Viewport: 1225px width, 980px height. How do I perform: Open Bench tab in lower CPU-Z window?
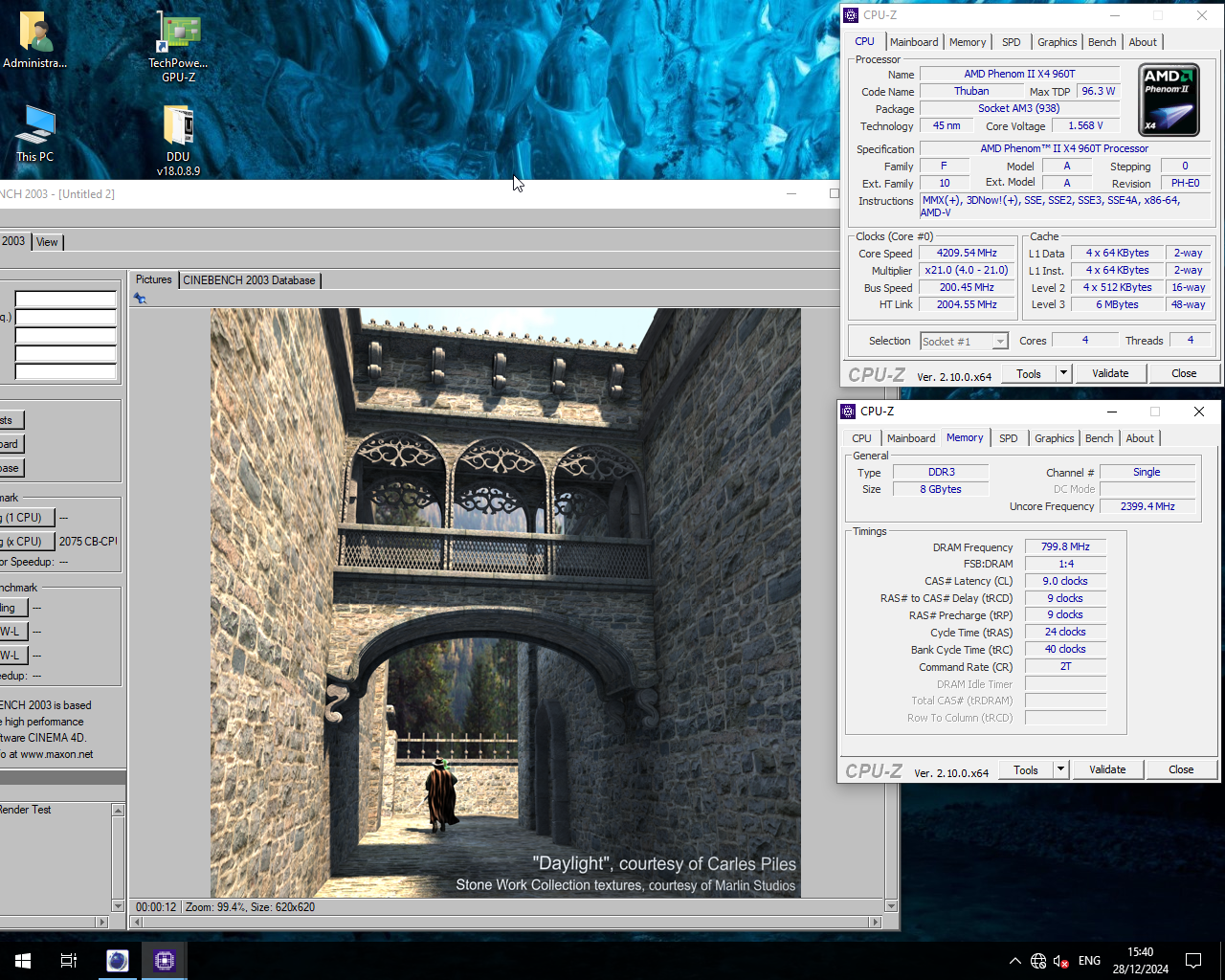(x=1100, y=438)
